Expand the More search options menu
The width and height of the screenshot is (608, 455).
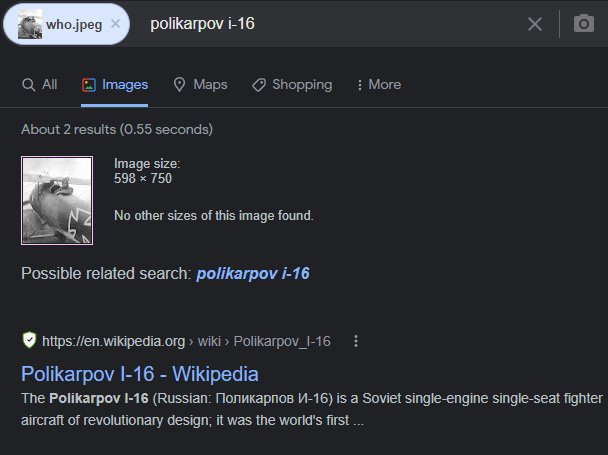[376, 85]
